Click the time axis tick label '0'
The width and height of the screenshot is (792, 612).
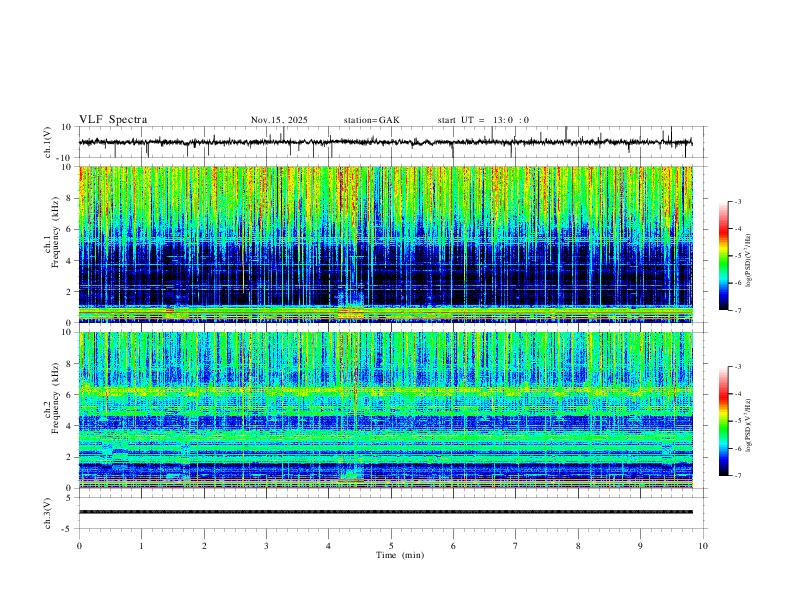click(79, 546)
